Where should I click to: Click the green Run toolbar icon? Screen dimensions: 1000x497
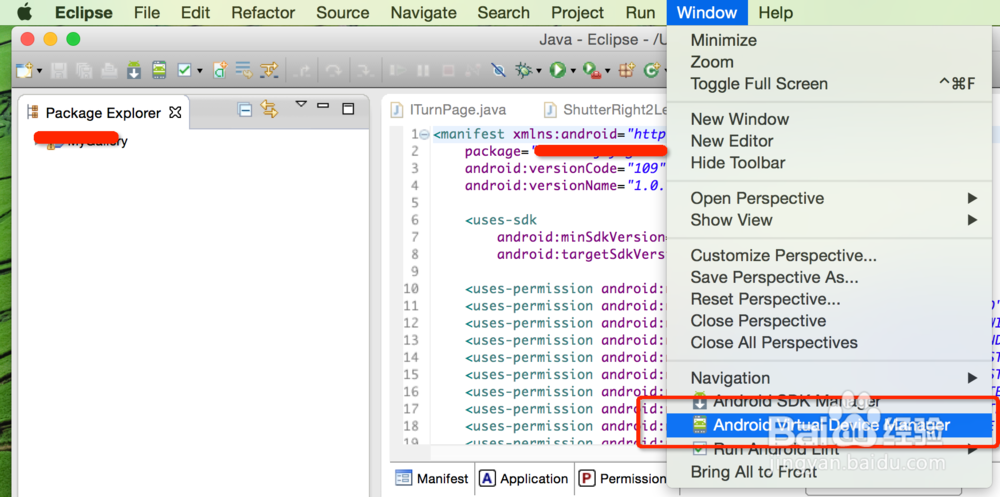tap(558, 70)
